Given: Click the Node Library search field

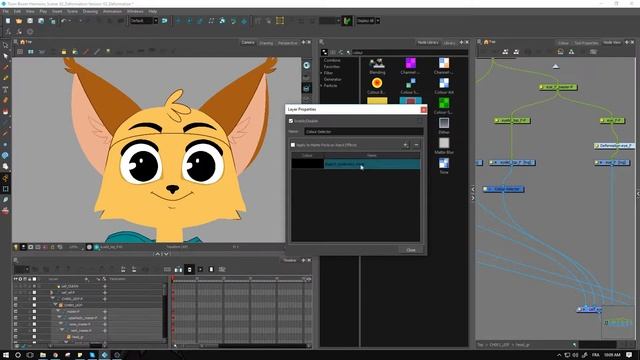Looking at the screenshot, I should 410,52.
